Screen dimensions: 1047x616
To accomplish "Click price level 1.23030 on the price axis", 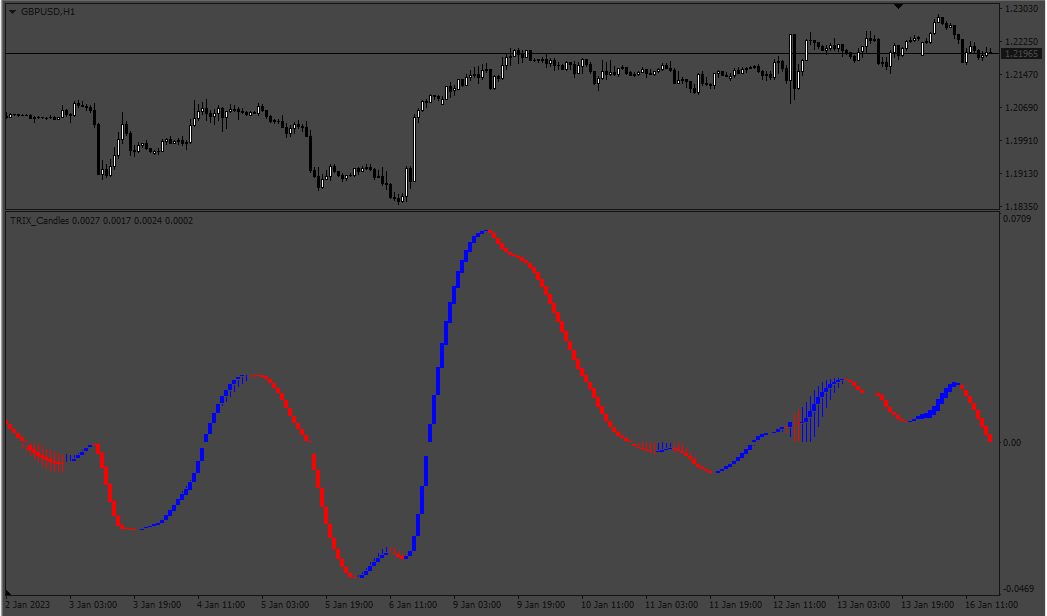I will coord(1021,9).
